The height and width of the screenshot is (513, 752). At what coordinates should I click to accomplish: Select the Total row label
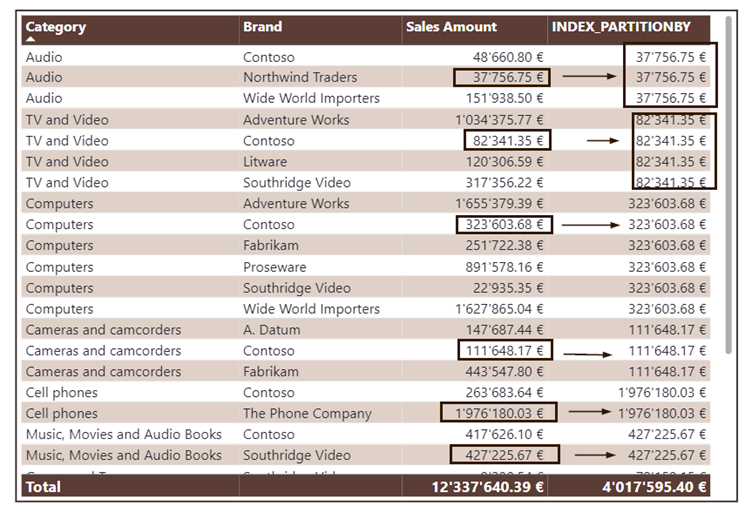[43, 487]
